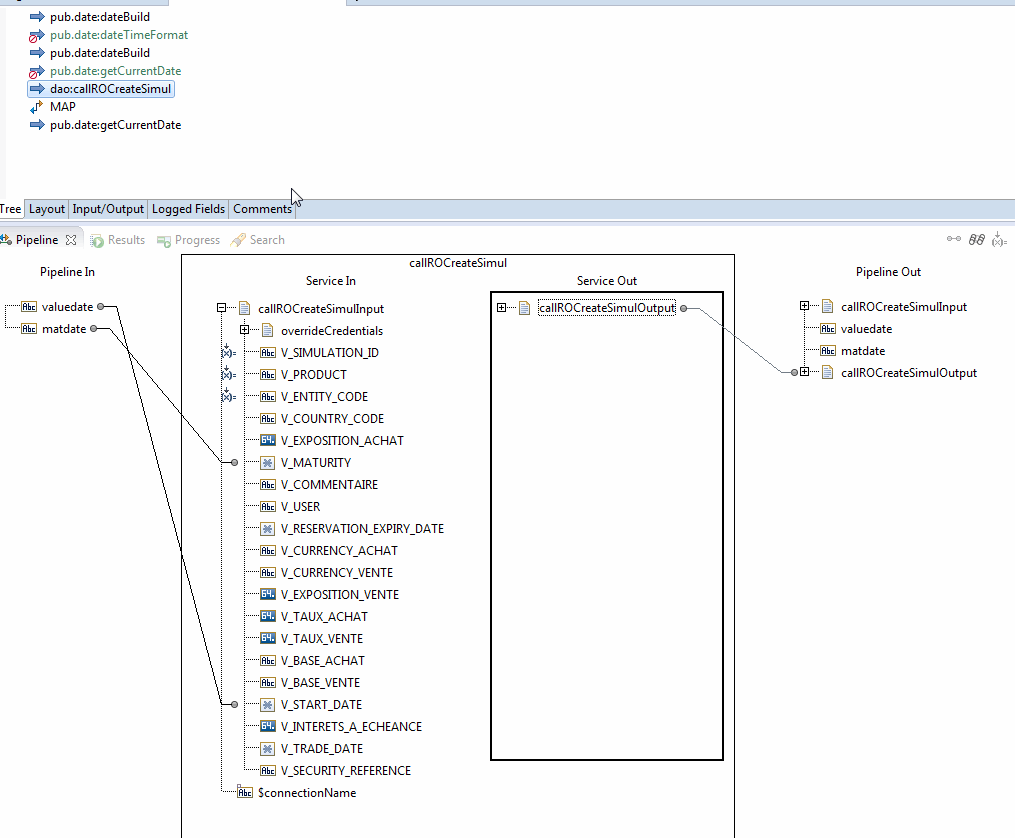1015x838 pixels.
Task: Click the object type icon of V_MATURITY
Action: 268,463
